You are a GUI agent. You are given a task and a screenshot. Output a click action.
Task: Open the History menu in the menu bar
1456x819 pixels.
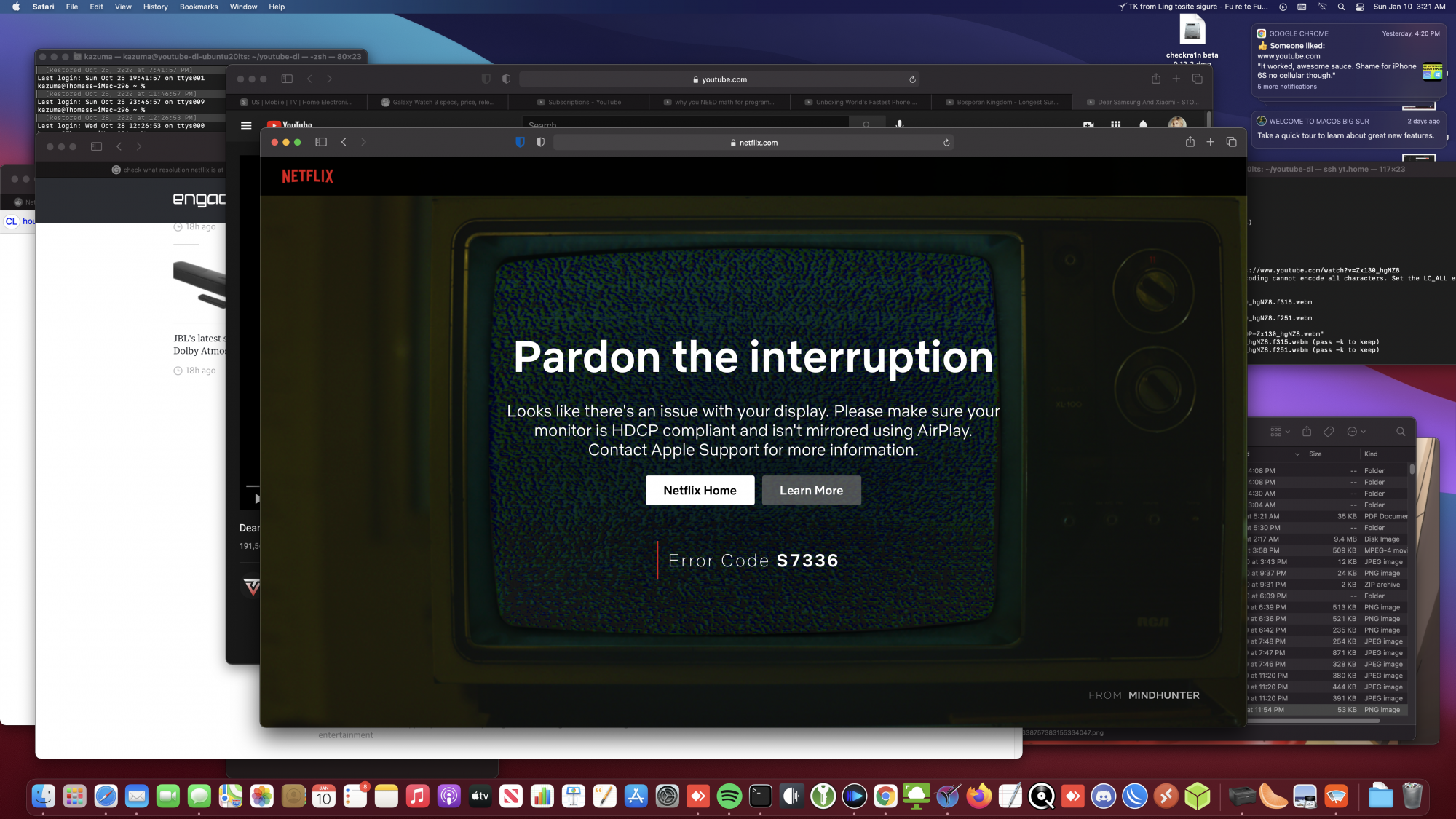tap(155, 7)
